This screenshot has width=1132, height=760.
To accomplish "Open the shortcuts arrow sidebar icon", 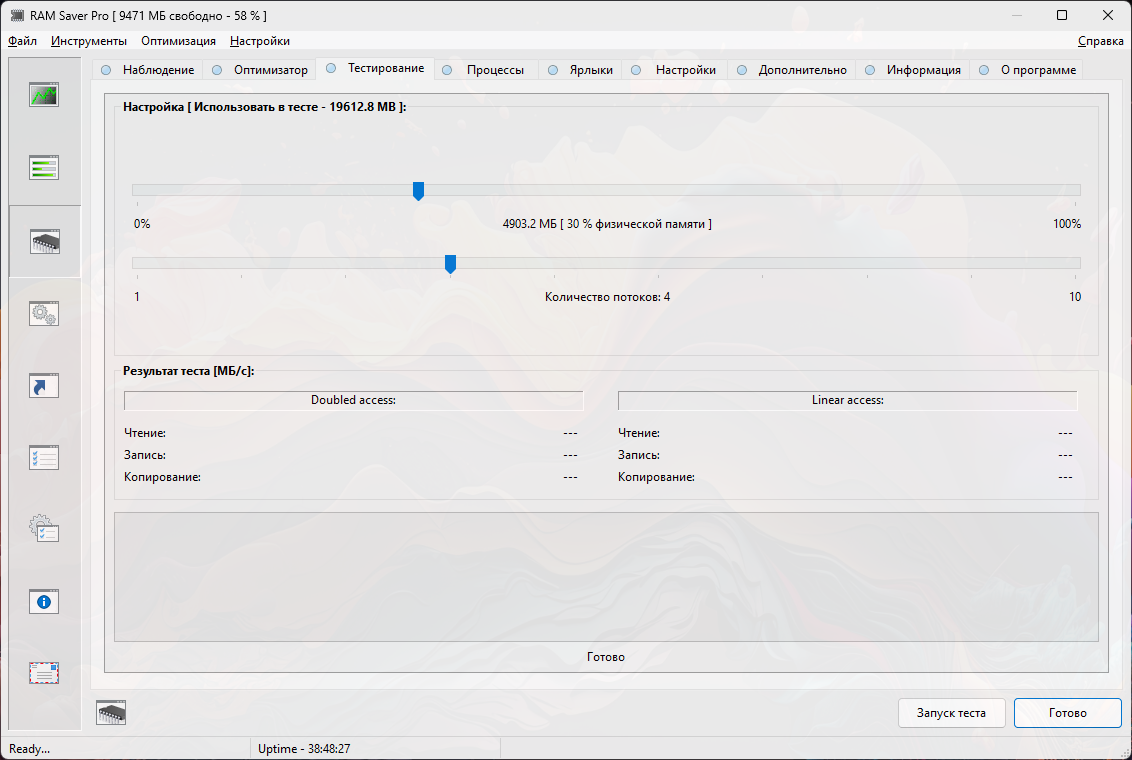I will [x=44, y=385].
